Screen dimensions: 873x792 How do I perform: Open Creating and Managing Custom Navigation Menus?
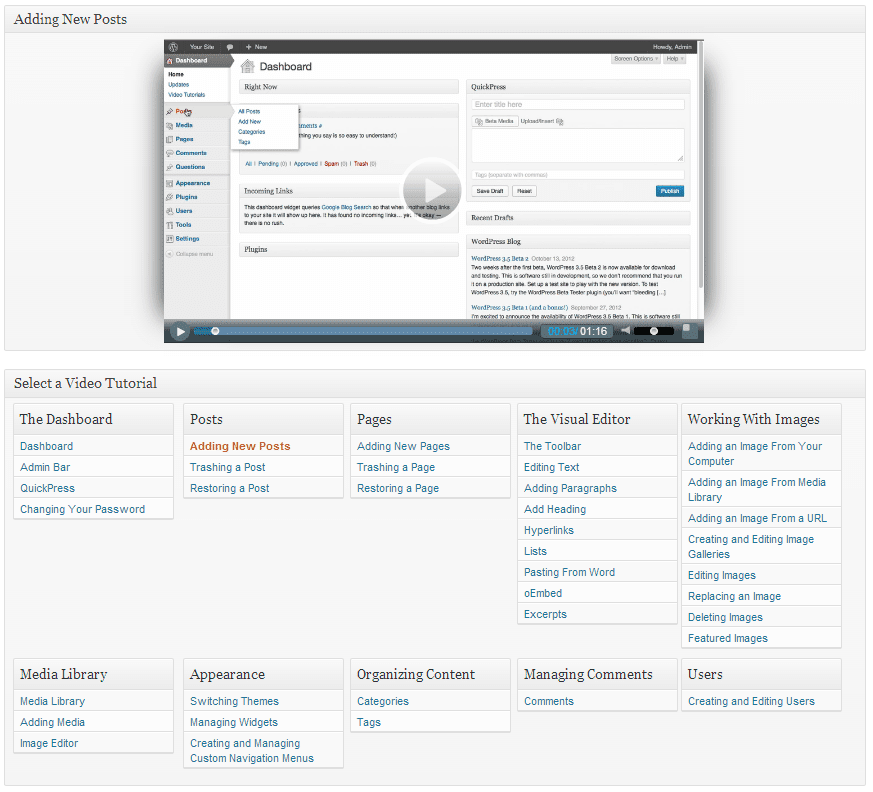click(x=252, y=751)
